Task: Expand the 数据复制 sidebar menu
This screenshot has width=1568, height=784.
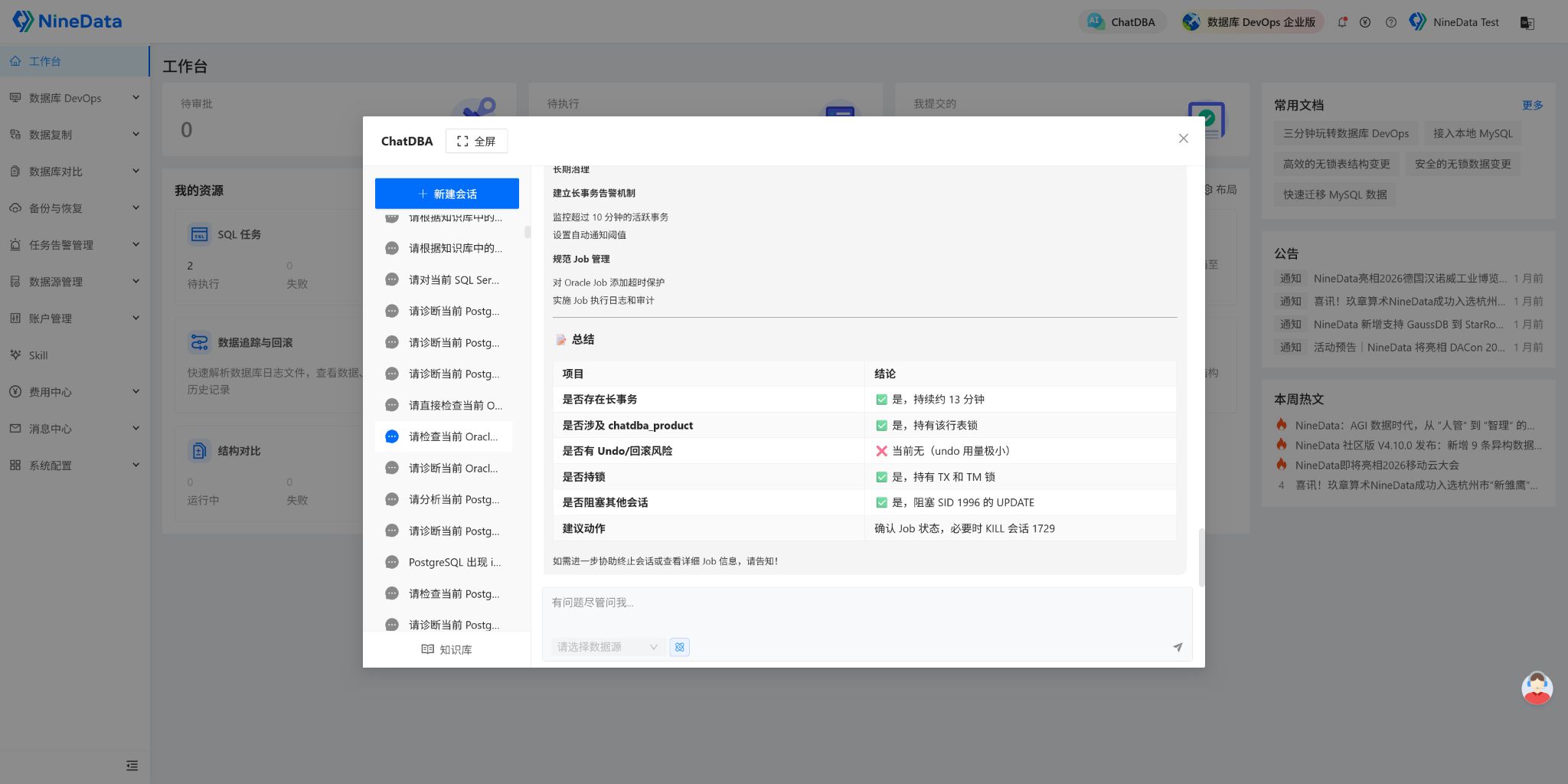Action: point(75,135)
